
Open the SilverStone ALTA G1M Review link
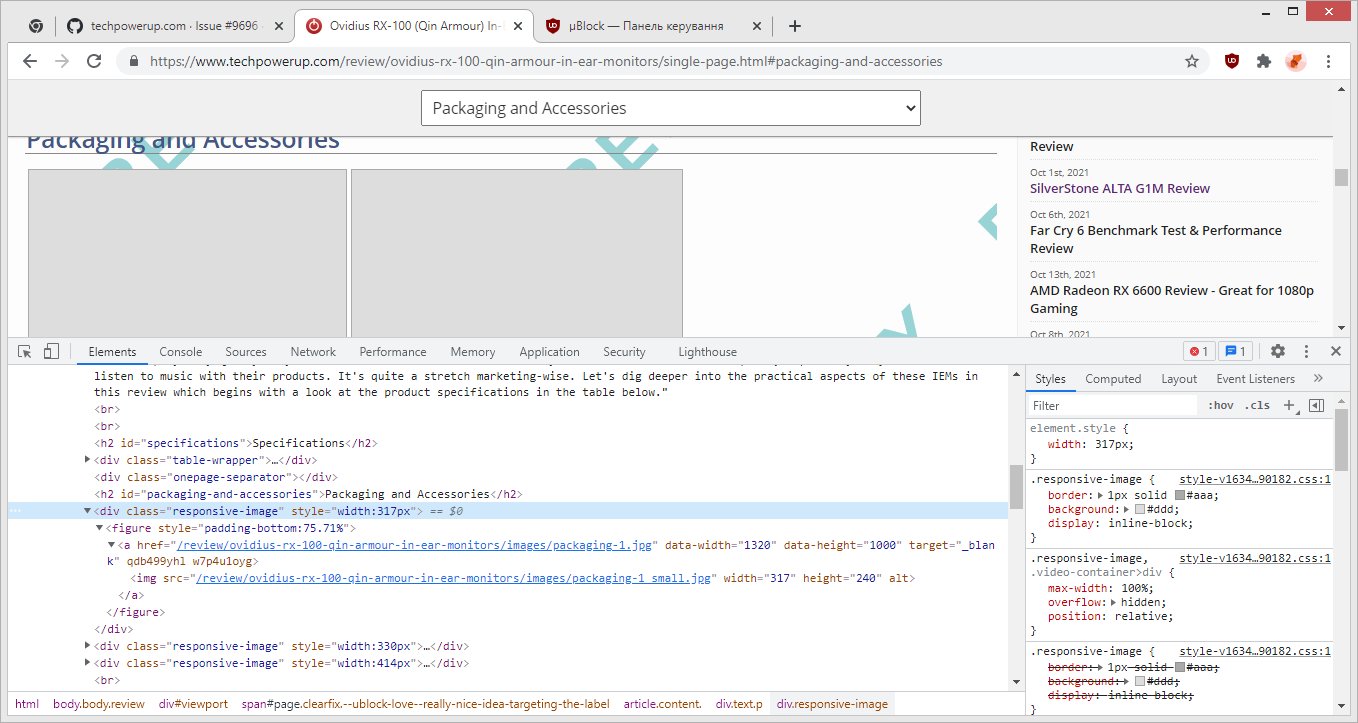click(1119, 188)
